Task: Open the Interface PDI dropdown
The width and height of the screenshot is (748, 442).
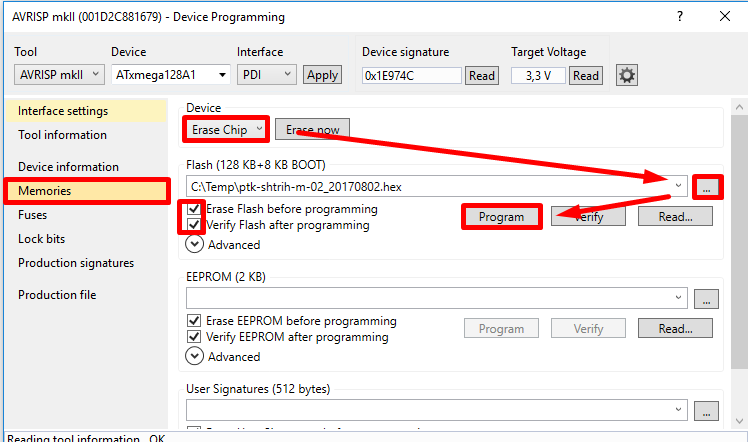Action: (x=267, y=74)
